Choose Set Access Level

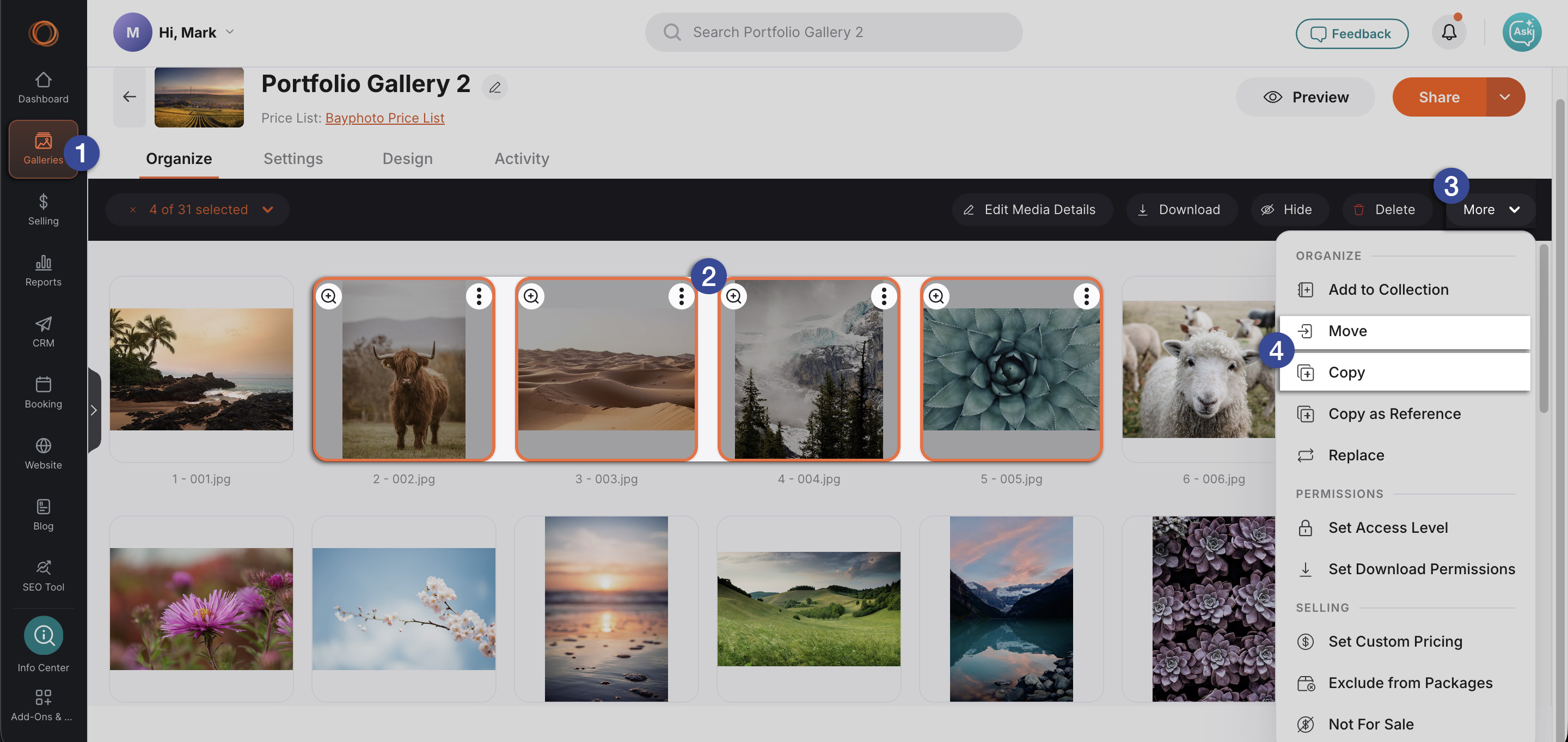[1405, 527]
